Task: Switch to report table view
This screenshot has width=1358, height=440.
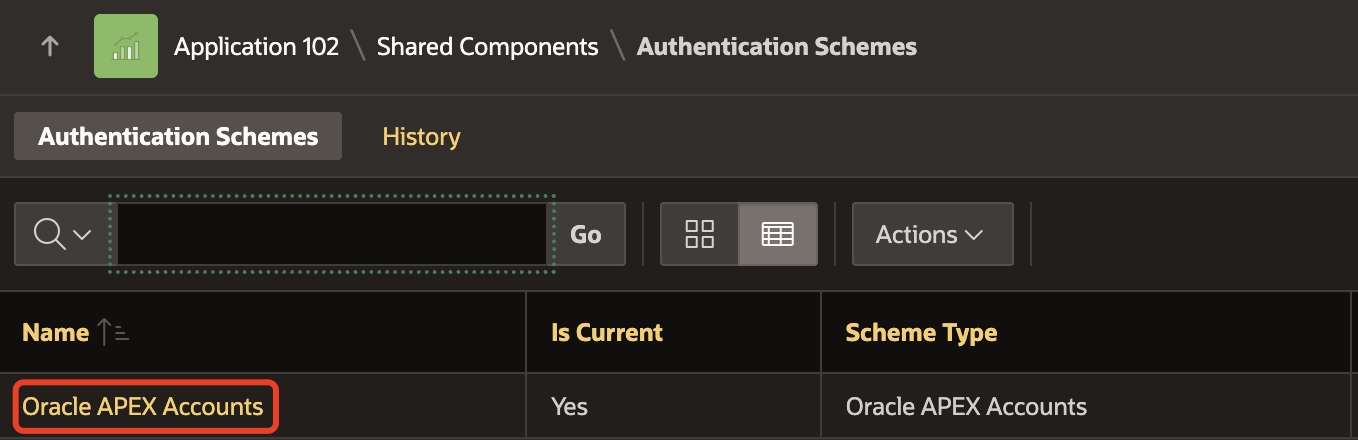Action: click(777, 234)
